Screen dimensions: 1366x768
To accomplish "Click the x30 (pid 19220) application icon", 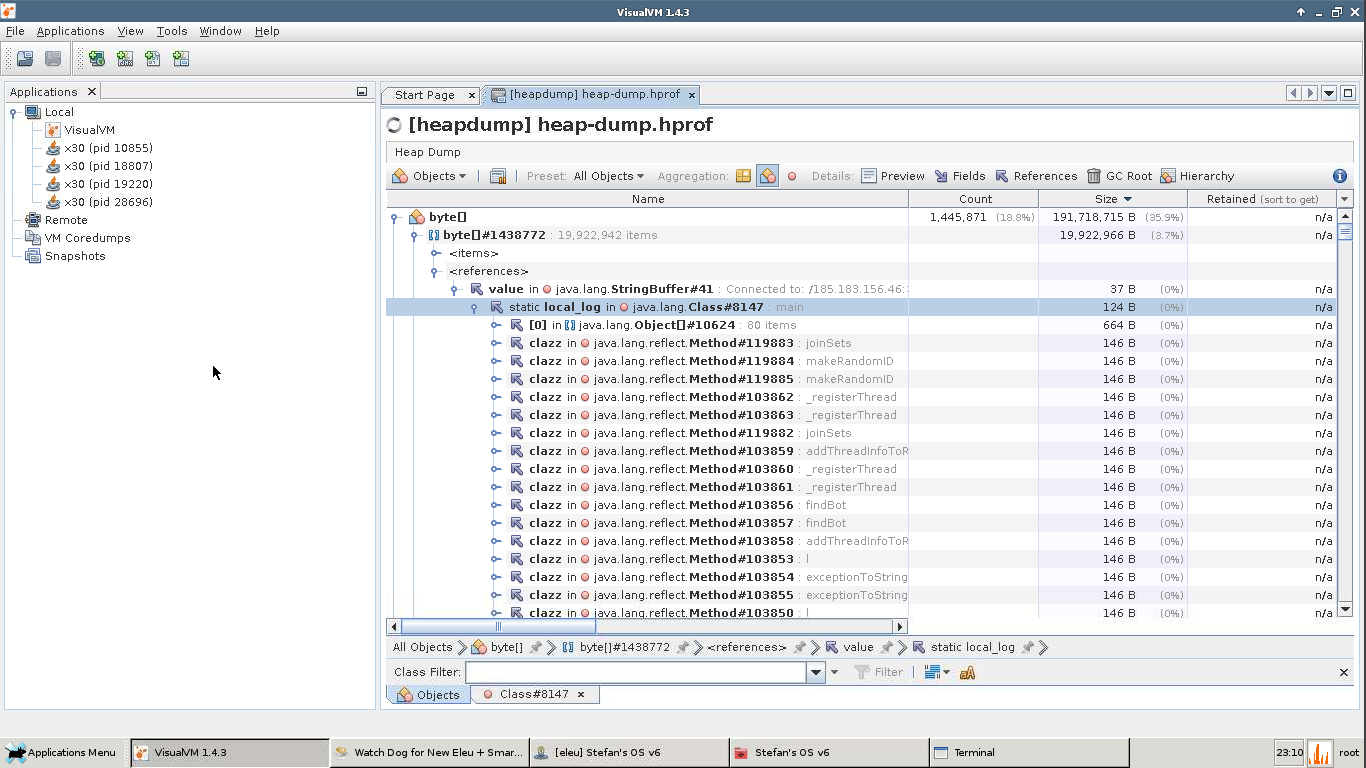I will tap(53, 184).
